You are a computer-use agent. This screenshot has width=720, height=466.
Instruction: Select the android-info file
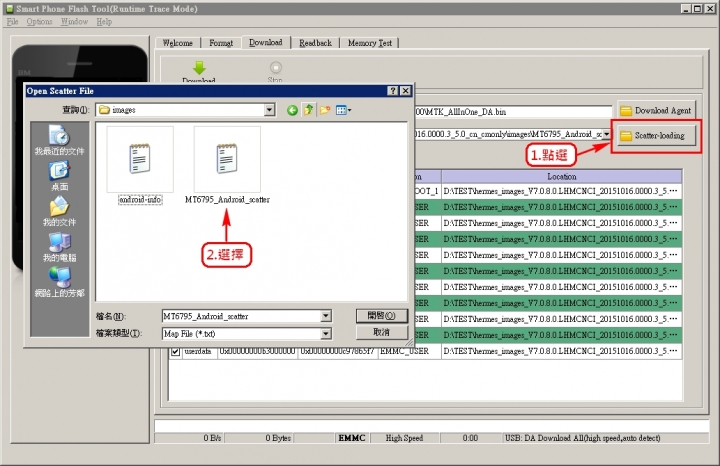click(x=140, y=165)
